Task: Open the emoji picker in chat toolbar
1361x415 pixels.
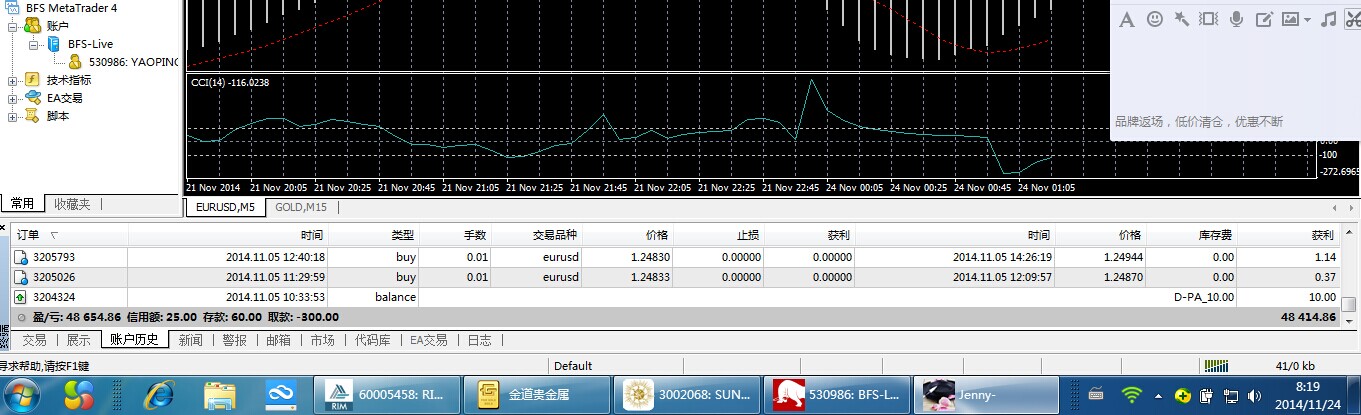Action: tap(1154, 19)
